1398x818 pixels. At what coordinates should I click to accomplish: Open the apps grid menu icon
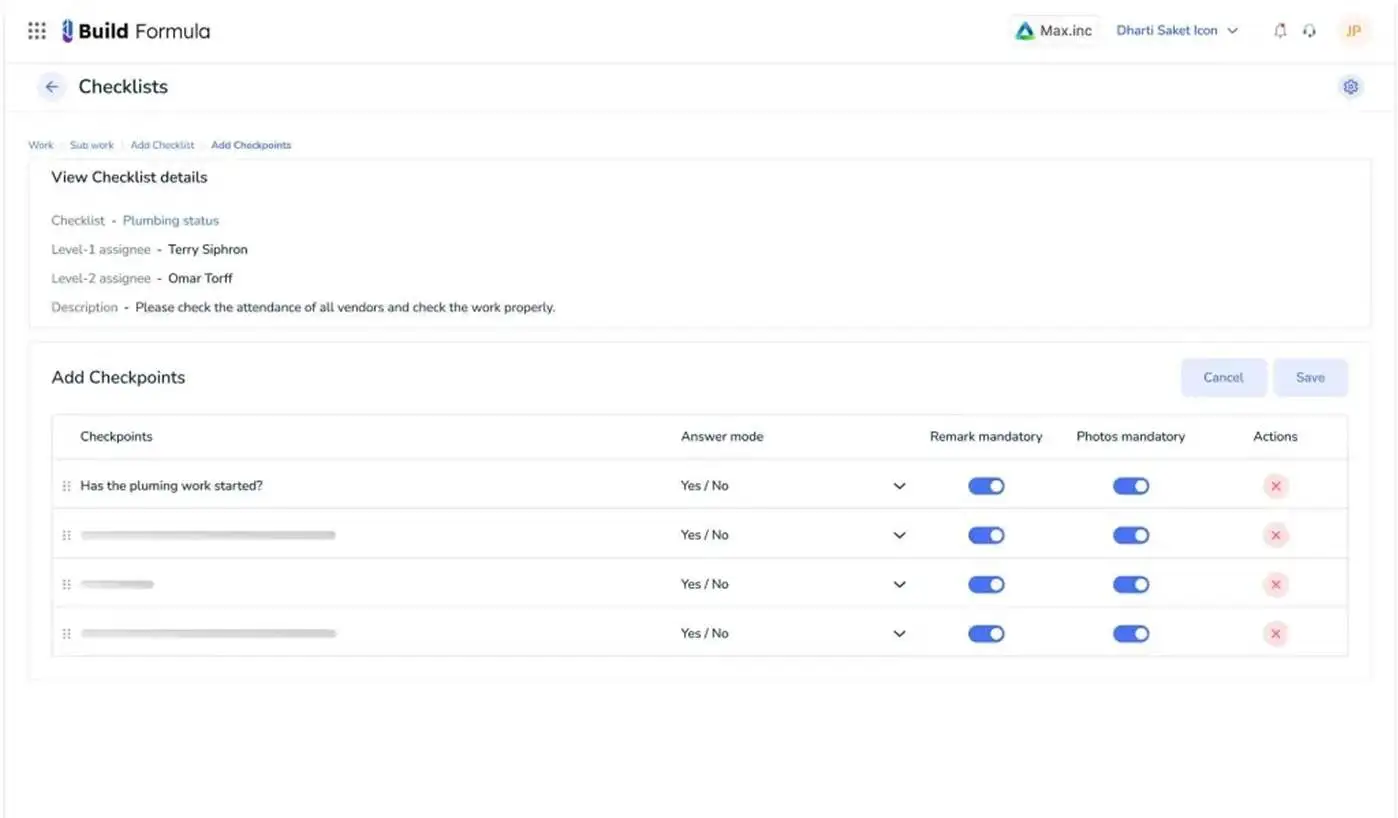[x=37, y=31]
